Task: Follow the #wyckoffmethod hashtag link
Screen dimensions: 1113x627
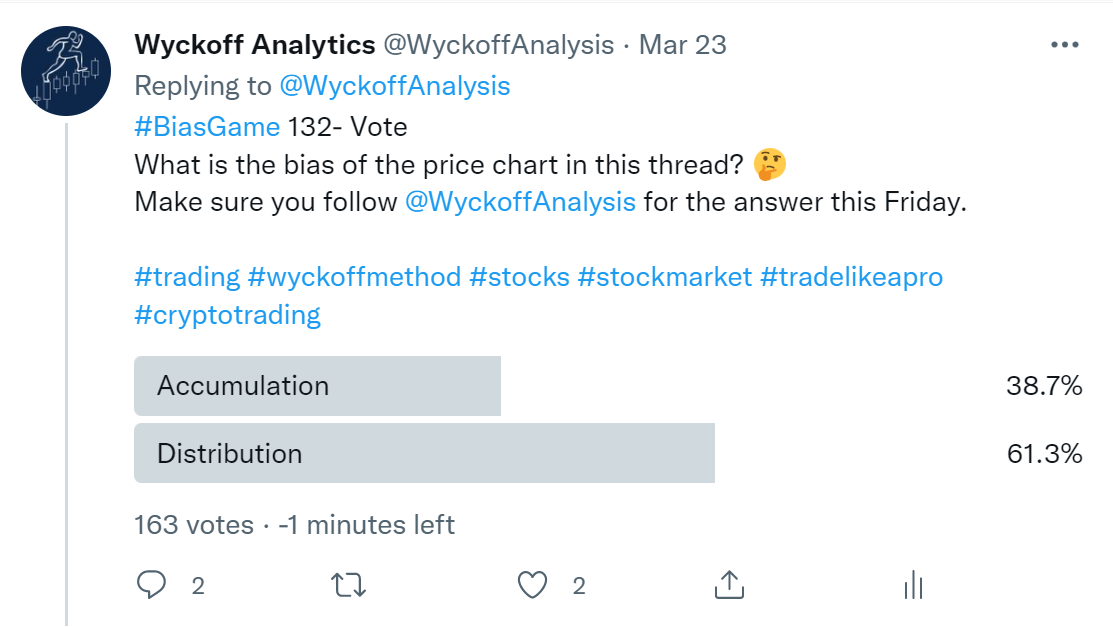Action: pyautogui.click(x=354, y=277)
